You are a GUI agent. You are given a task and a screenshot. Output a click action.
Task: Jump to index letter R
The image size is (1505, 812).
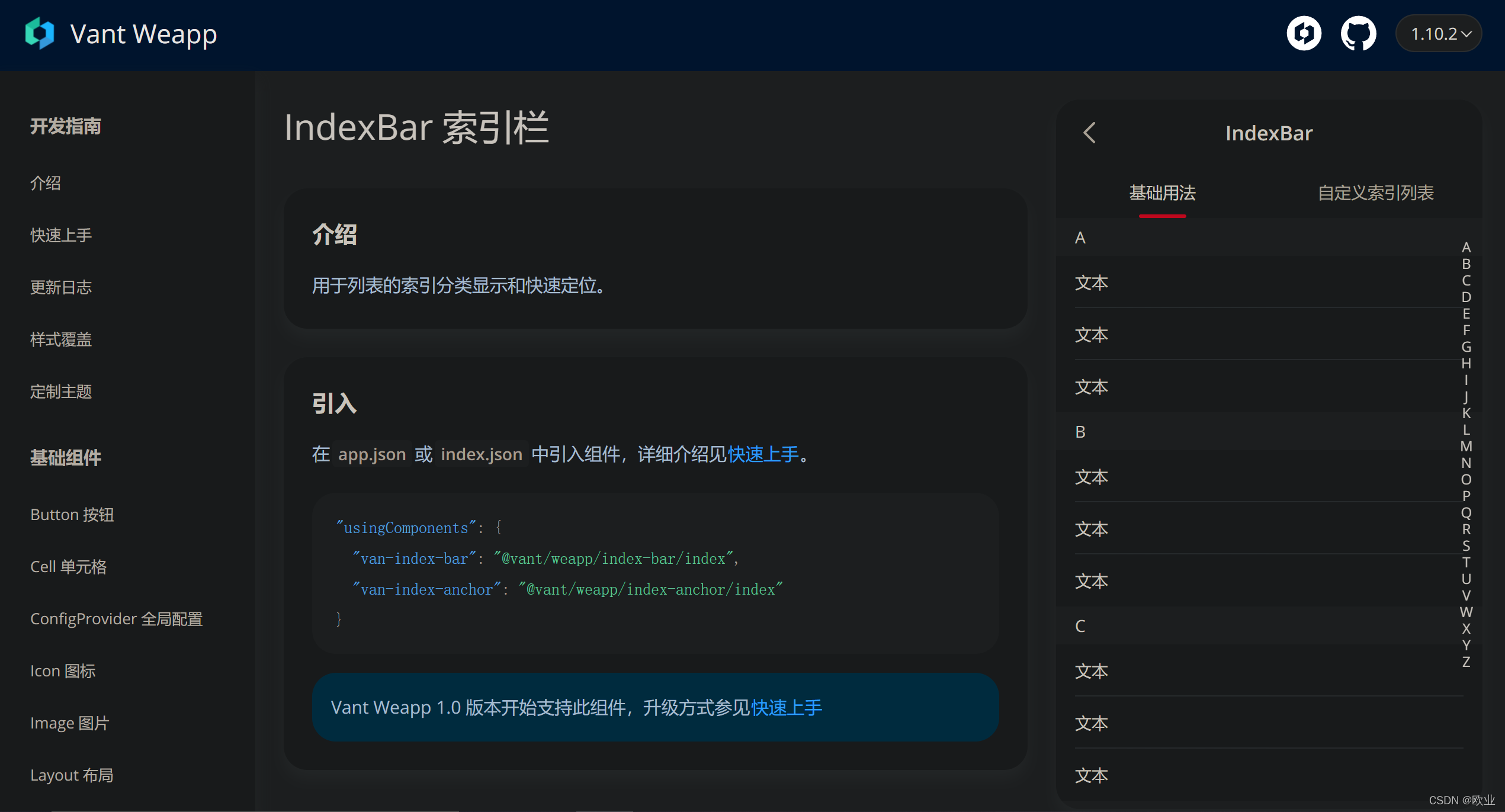(1466, 529)
